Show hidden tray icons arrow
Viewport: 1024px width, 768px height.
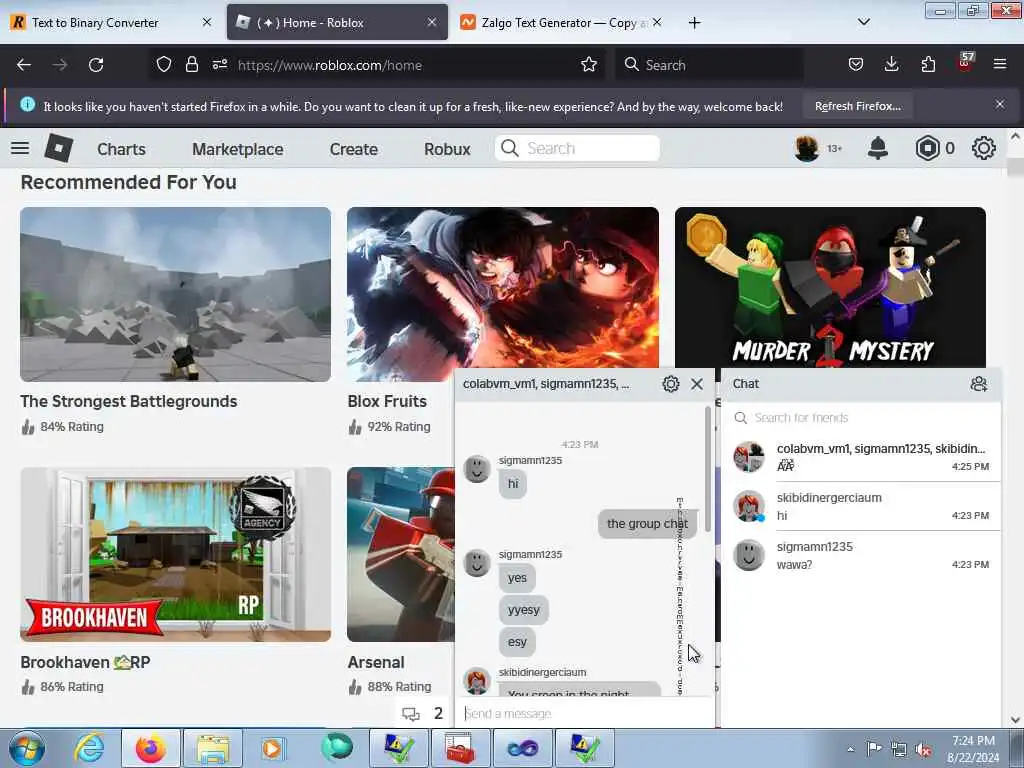click(850, 749)
